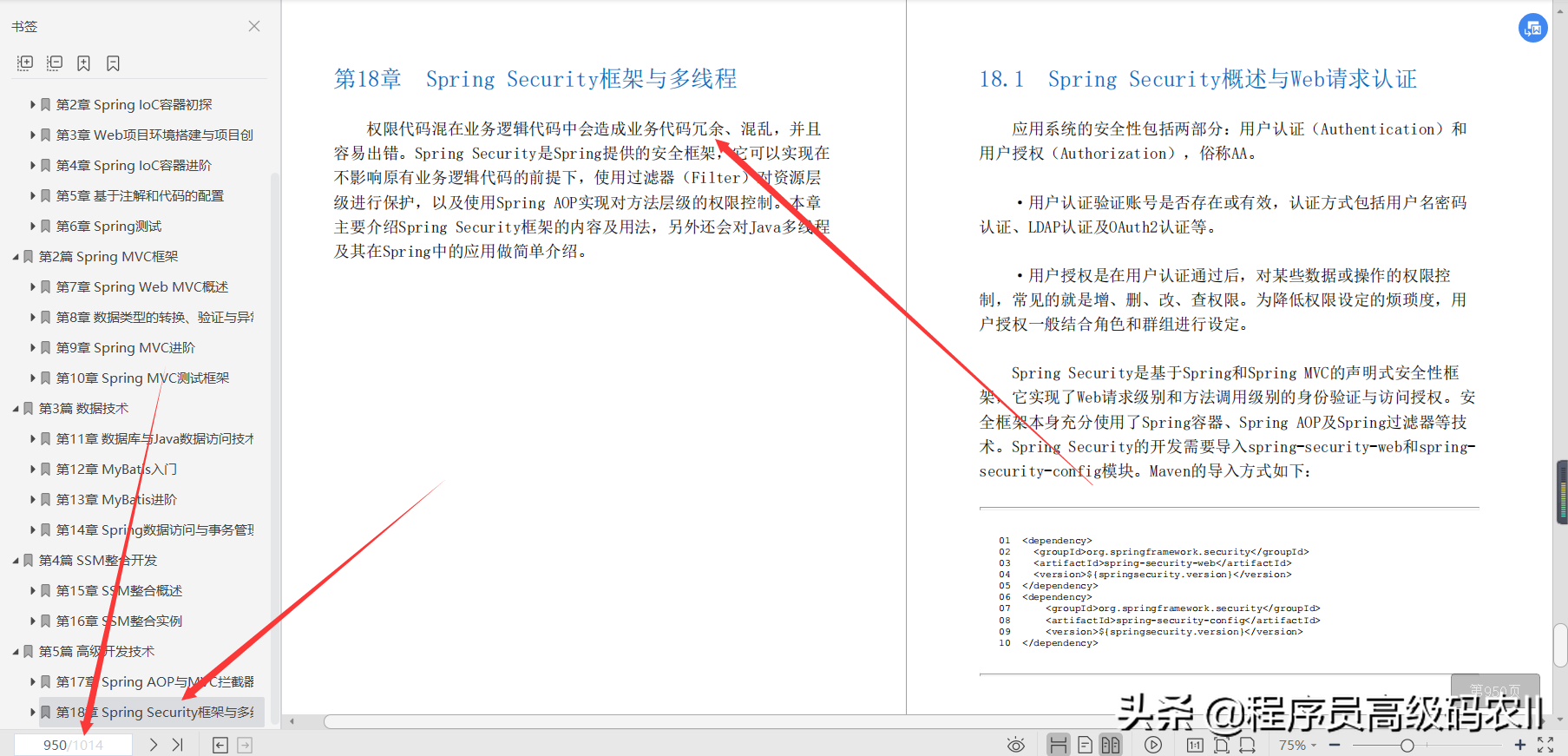Collapse the 第3篇 数据技术 section
Screen dimensions: 1568x756
[16, 408]
